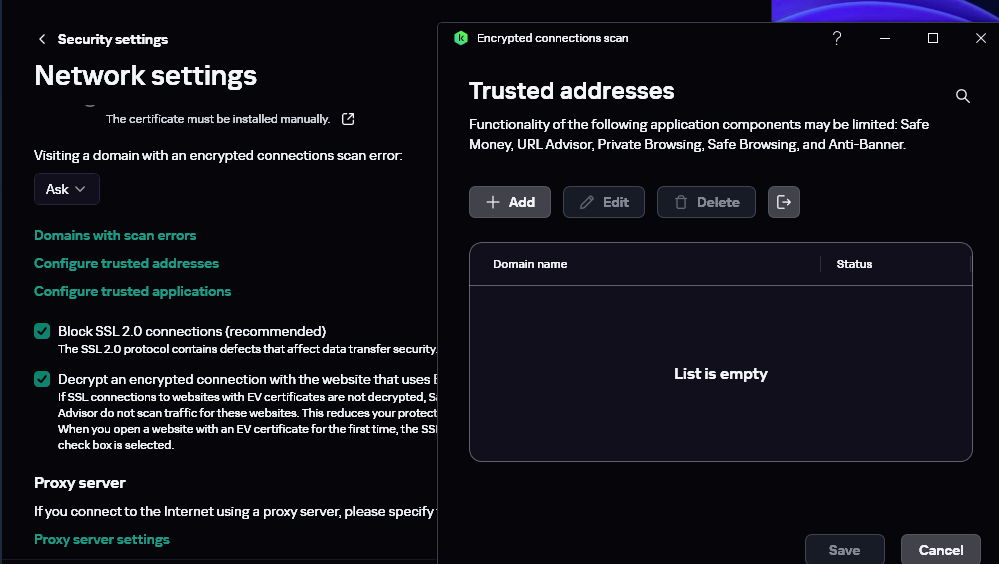Minimize the Encrypted connections scan window

coord(885,38)
